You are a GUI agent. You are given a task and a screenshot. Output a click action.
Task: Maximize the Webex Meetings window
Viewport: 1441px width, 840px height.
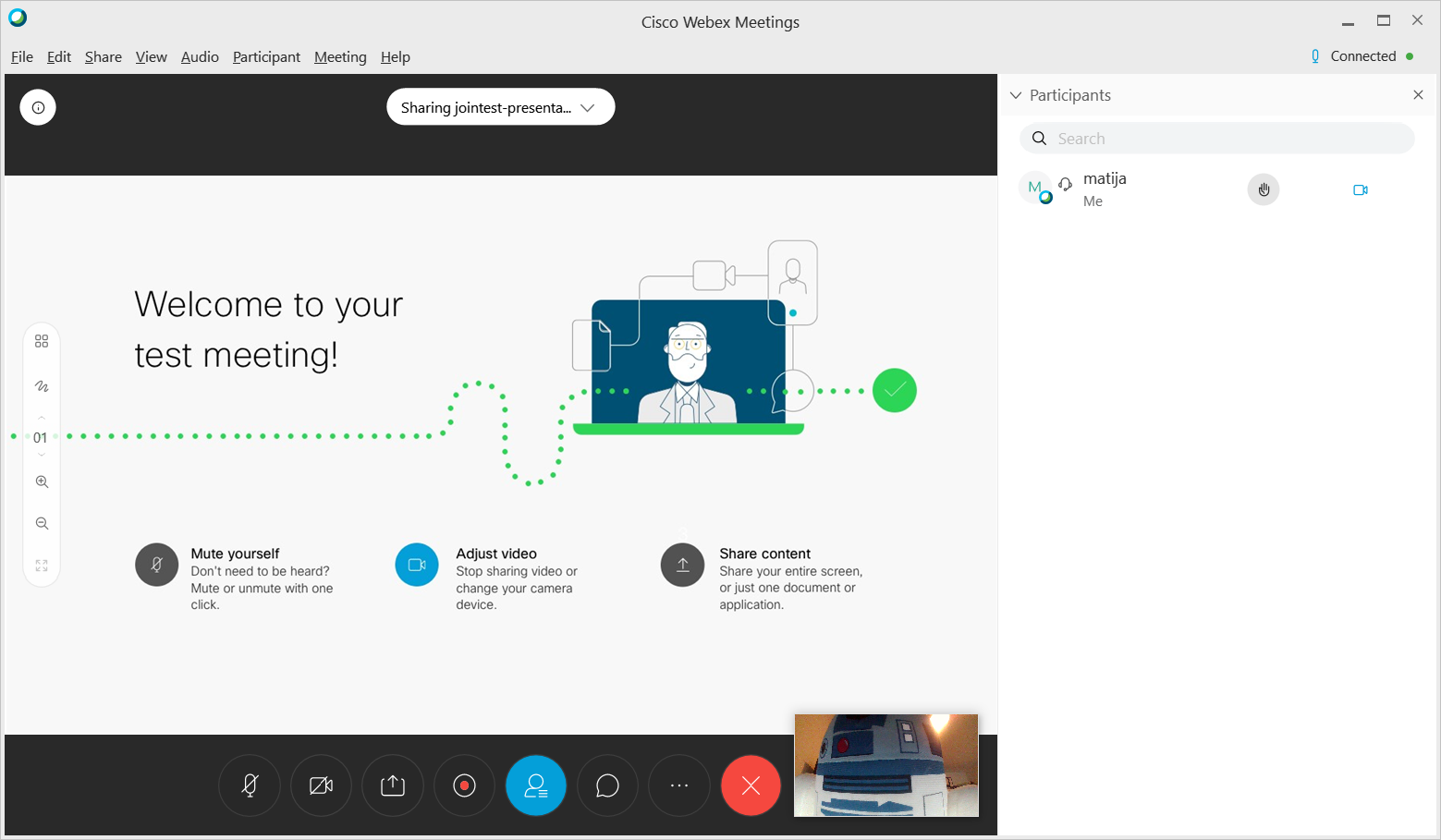point(1384,20)
